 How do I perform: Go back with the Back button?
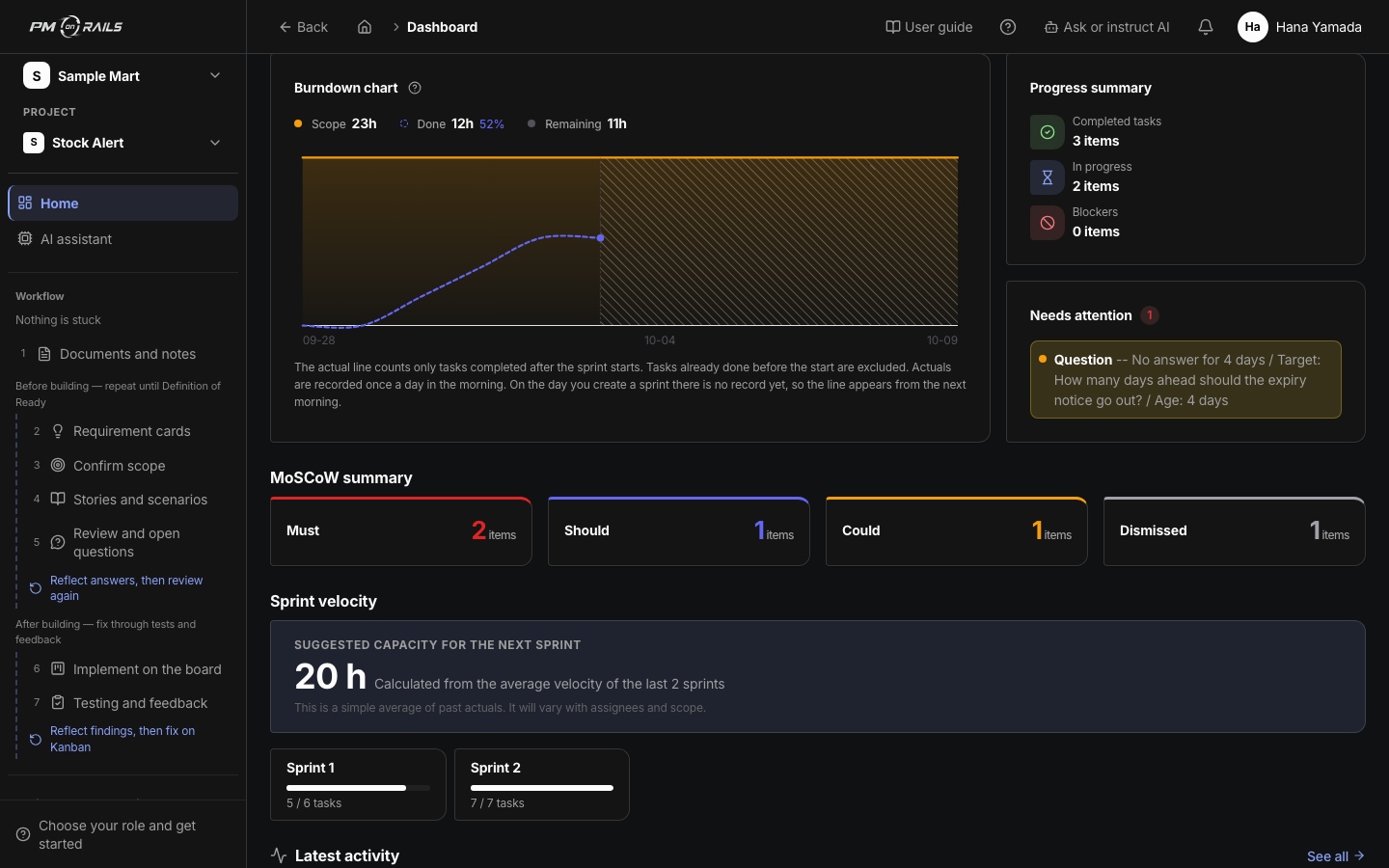303,27
